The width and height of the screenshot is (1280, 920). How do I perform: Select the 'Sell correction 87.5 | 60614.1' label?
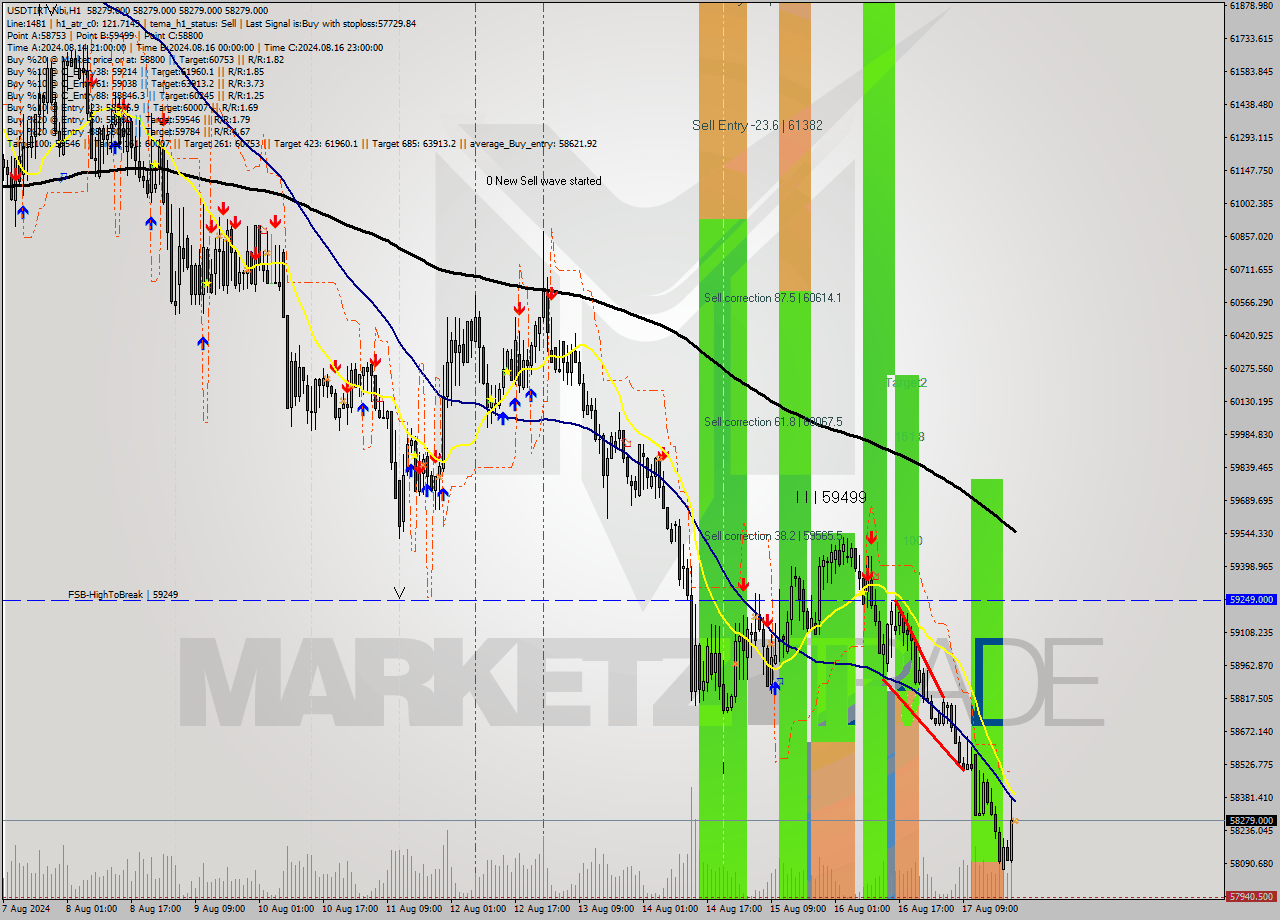[x=772, y=298]
